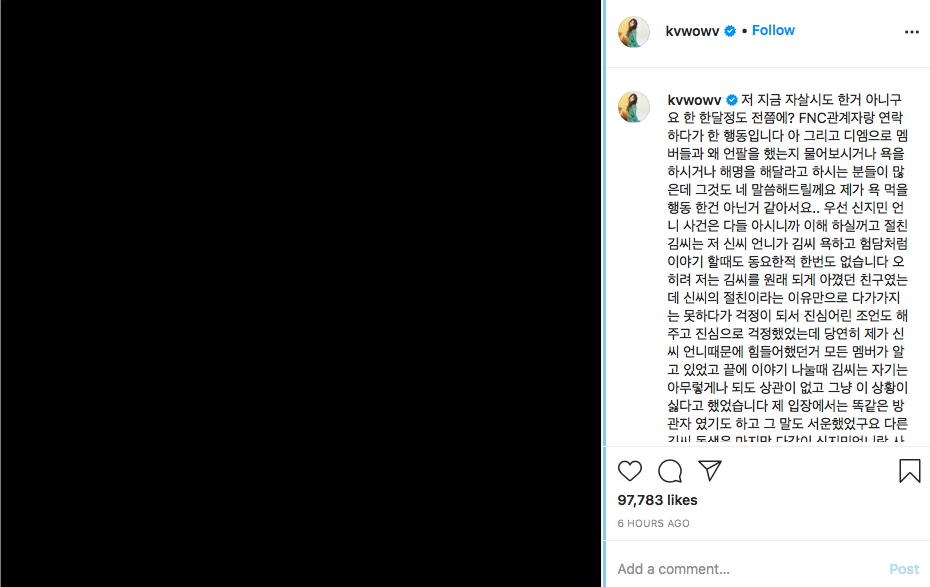Click verified badge next to caption username
Viewport: 930px width, 587px height.
tap(732, 100)
